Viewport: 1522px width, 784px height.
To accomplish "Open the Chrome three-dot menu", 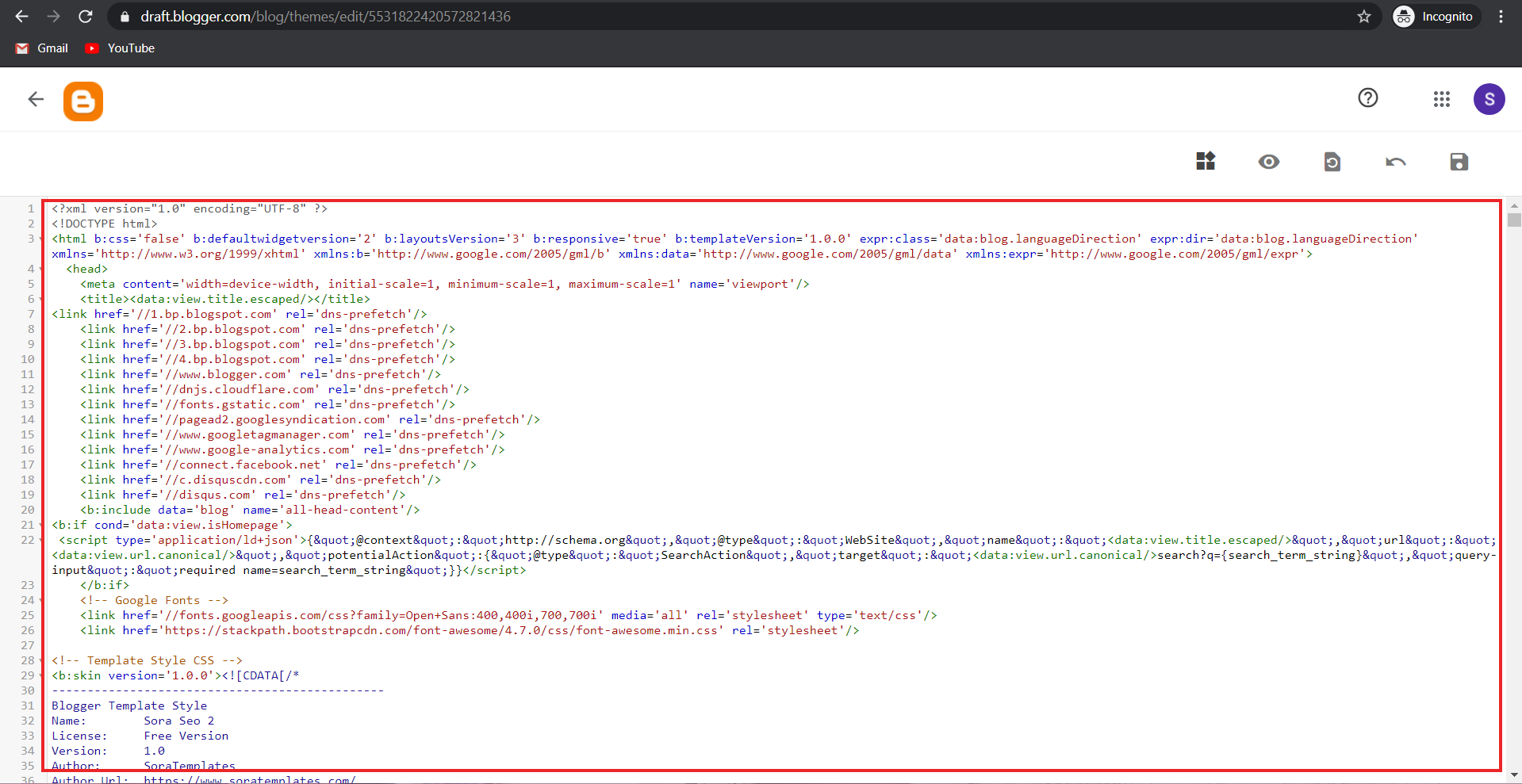I will click(1501, 16).
